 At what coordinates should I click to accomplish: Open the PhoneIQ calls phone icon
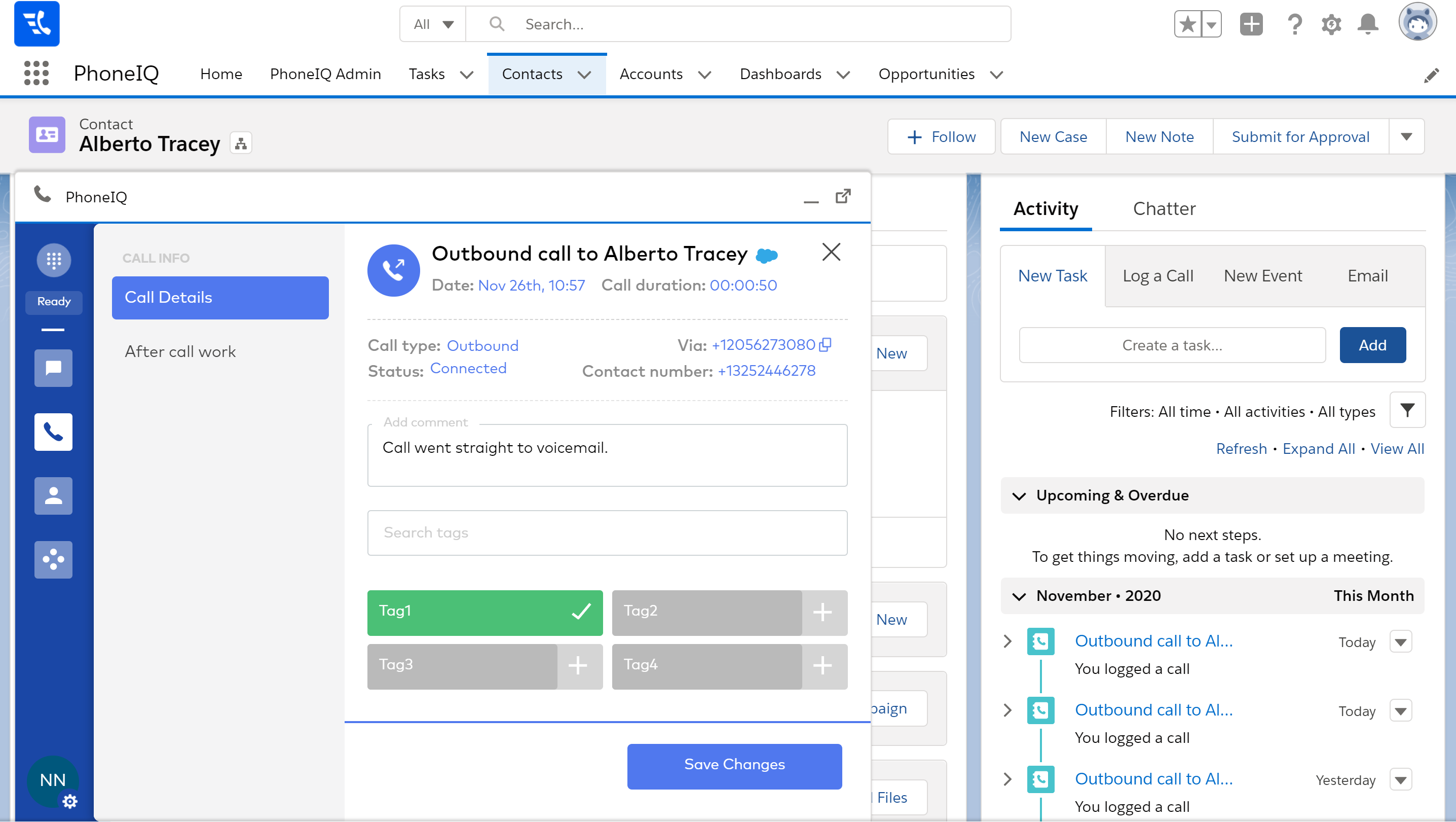point(53,432)
